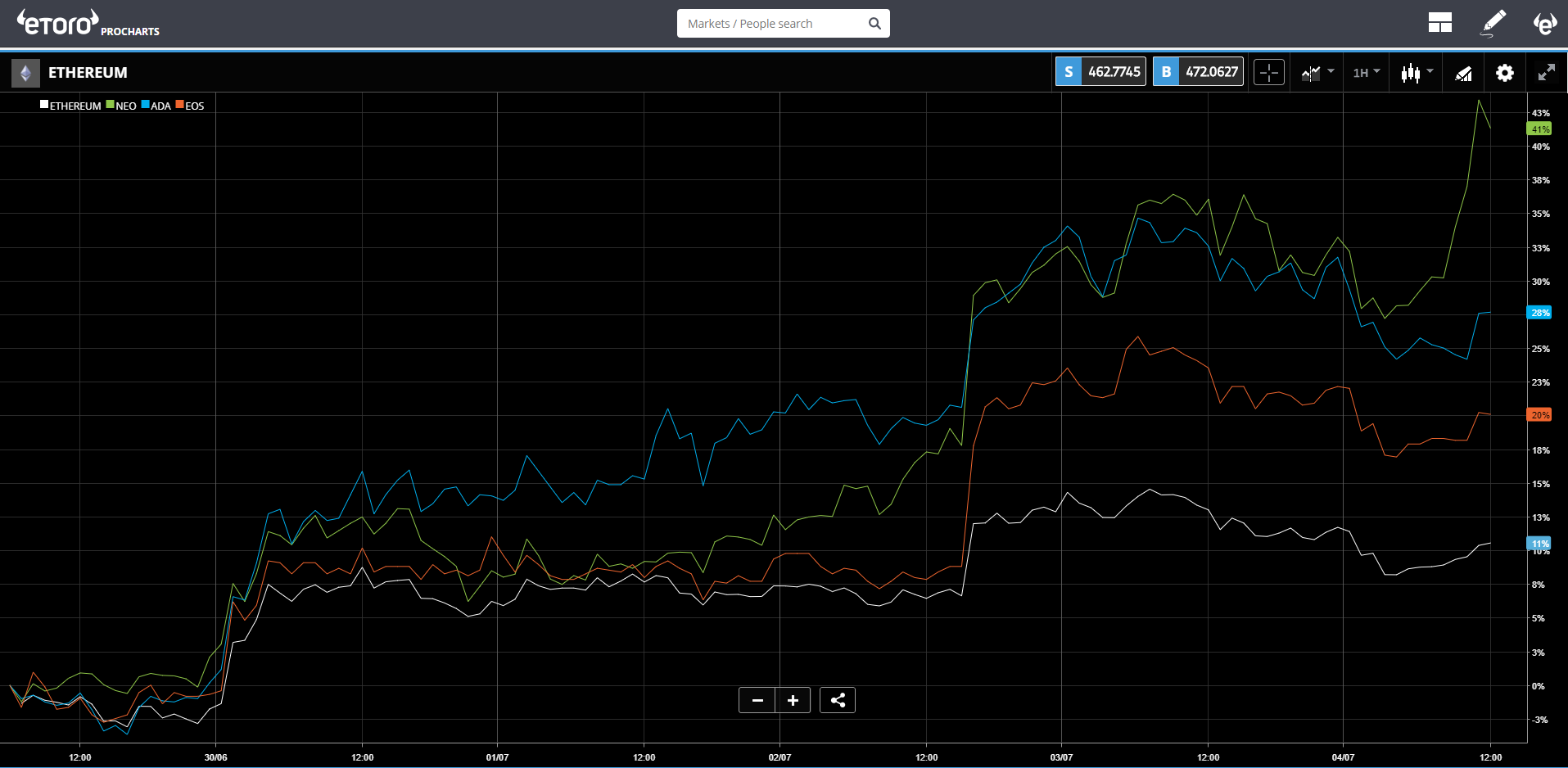
Task: Click the 11% Ethereum price tag
Action: tap(1539, 544)
